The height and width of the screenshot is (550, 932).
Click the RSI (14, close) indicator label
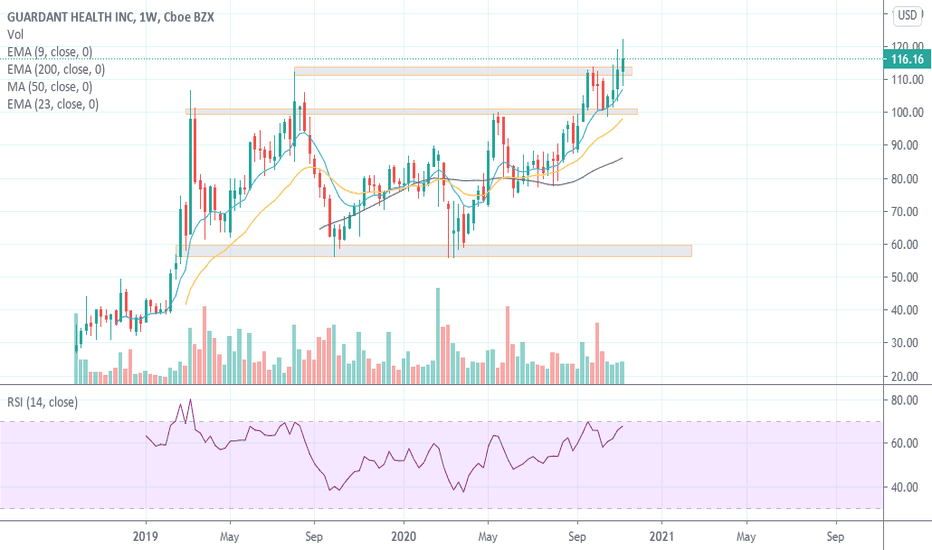pos(42,403)
